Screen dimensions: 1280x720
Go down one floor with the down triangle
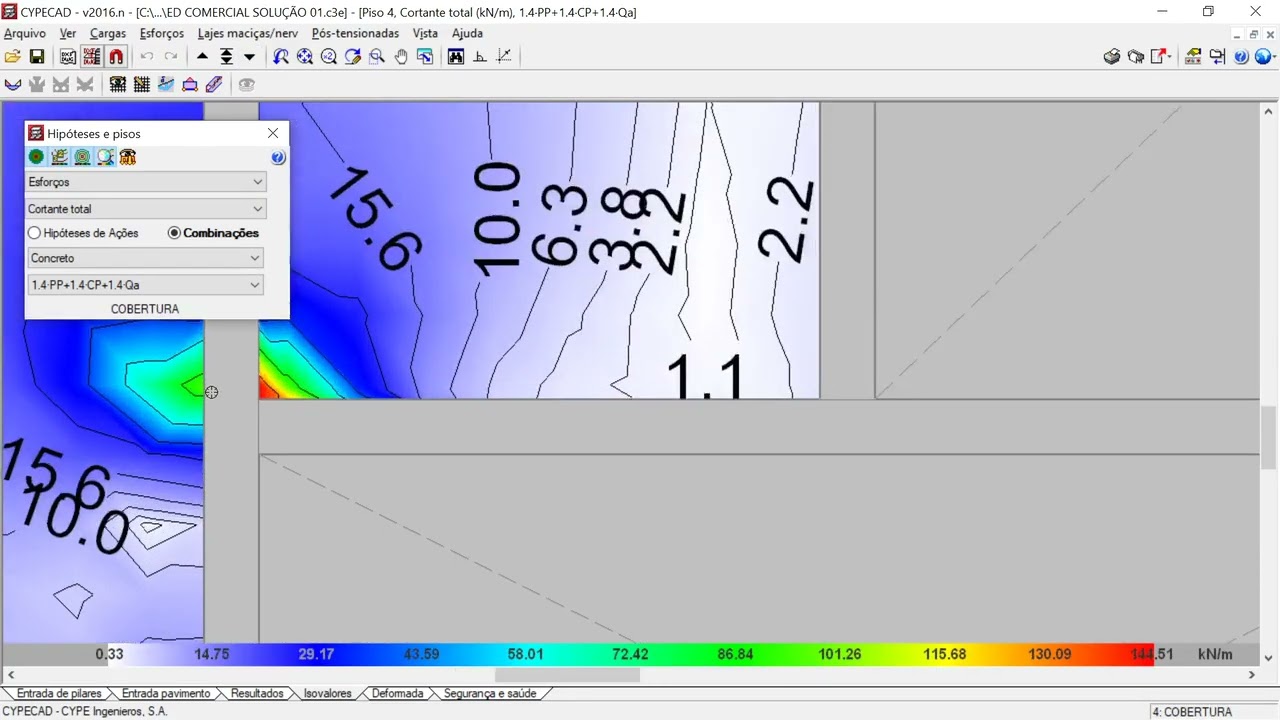tap(250, 57)
